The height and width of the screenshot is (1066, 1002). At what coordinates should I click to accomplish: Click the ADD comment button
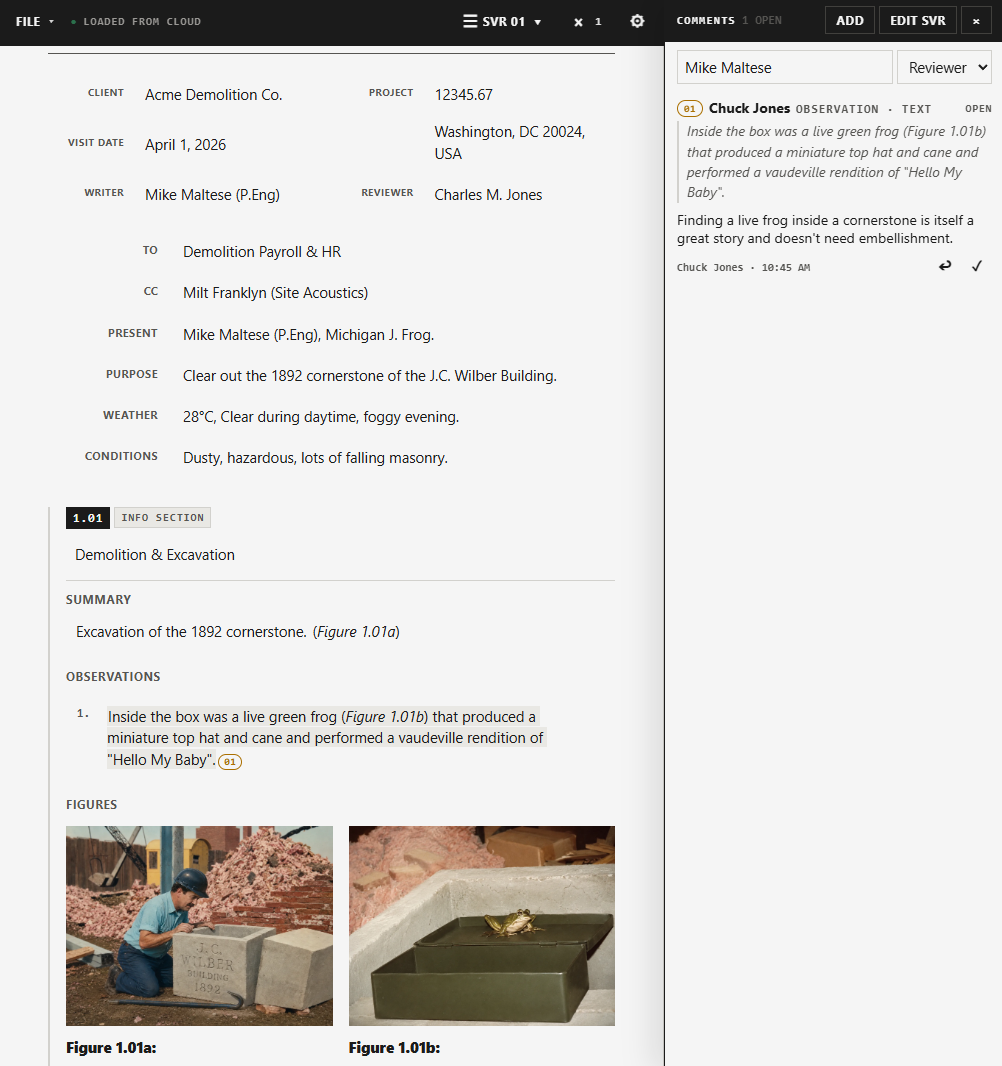850,21
